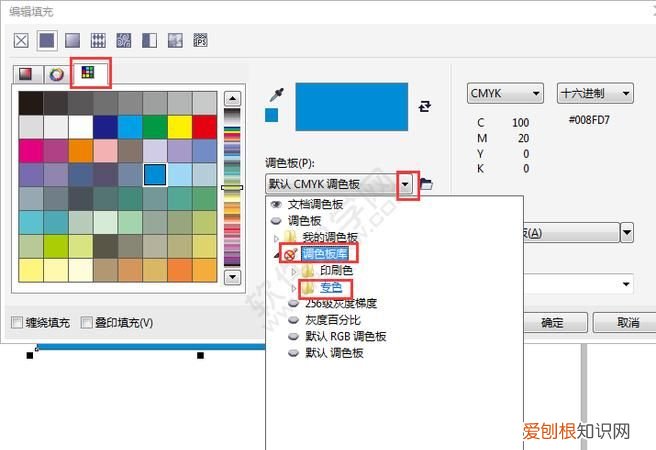
Task: Select the 调色板库 library entry
Action: (325, 253)
